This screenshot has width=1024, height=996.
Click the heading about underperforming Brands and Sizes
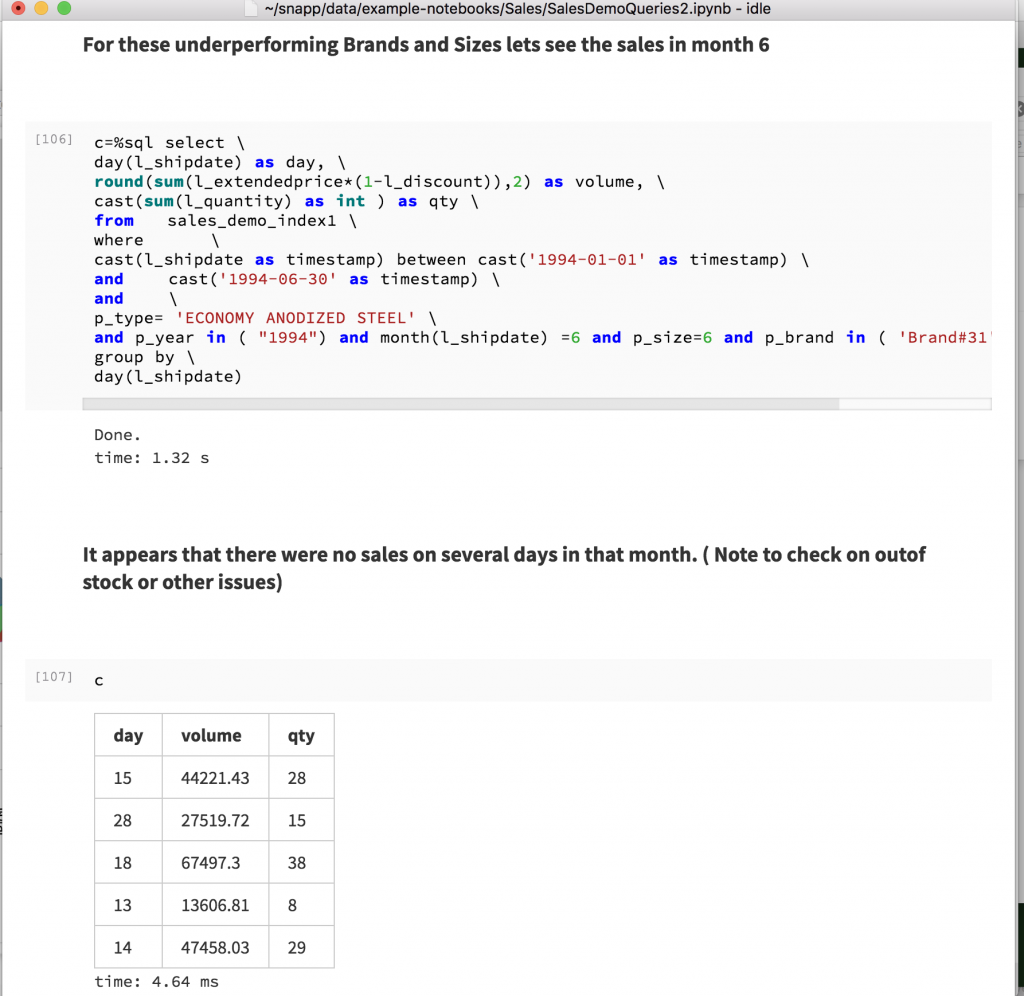pyautogui.click(x=425, y=44)
